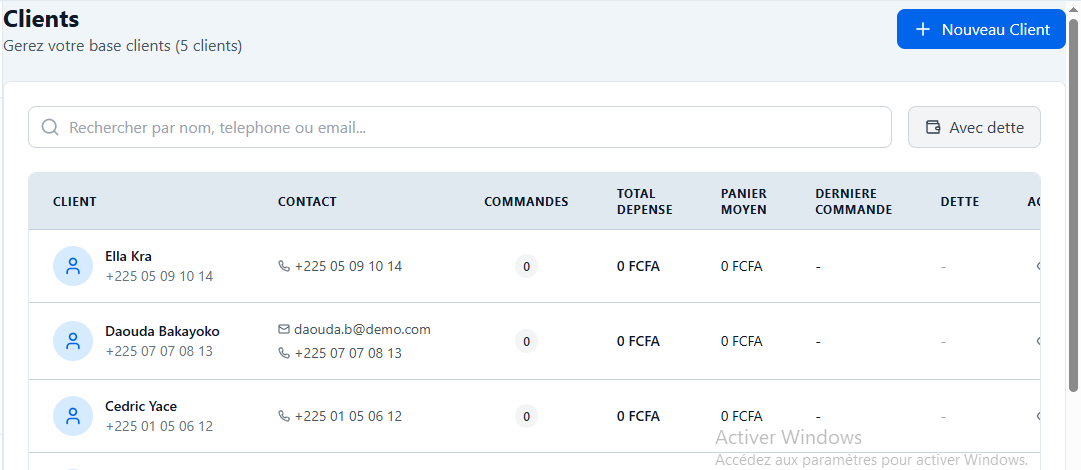Select the client name Cedric Yace

[x=141, y=407]
